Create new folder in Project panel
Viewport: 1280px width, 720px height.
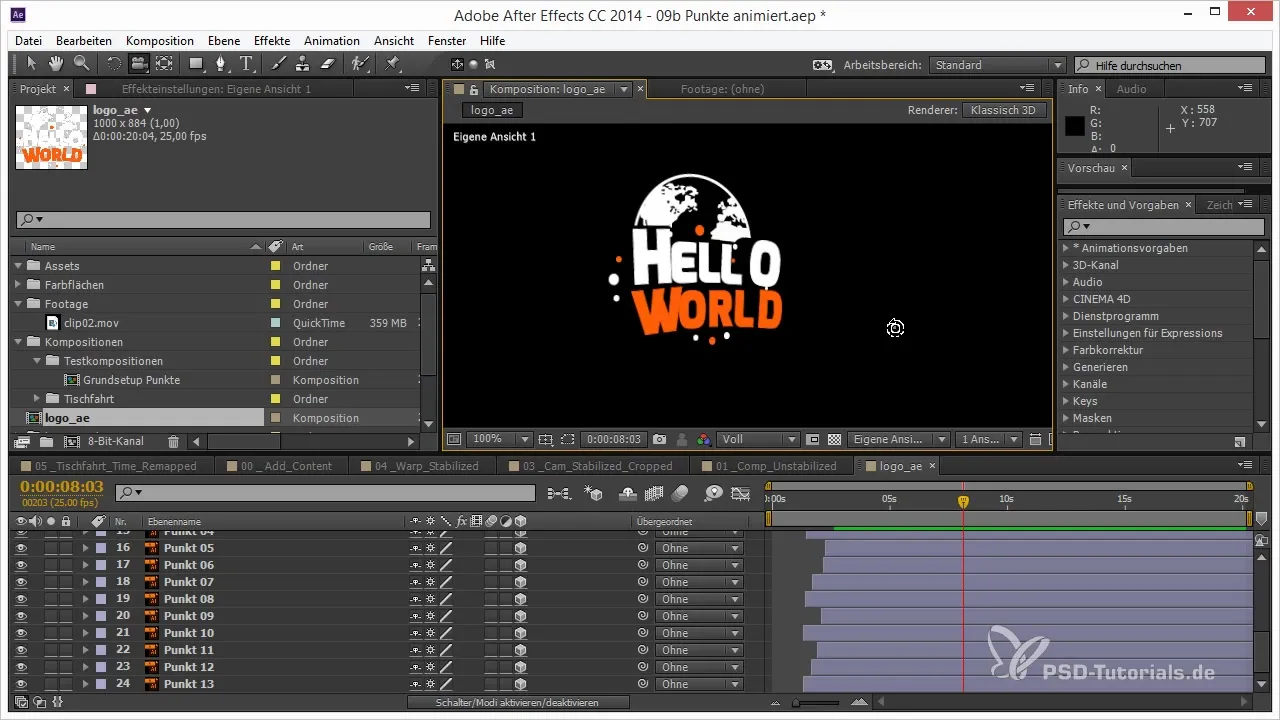(46, 441)
